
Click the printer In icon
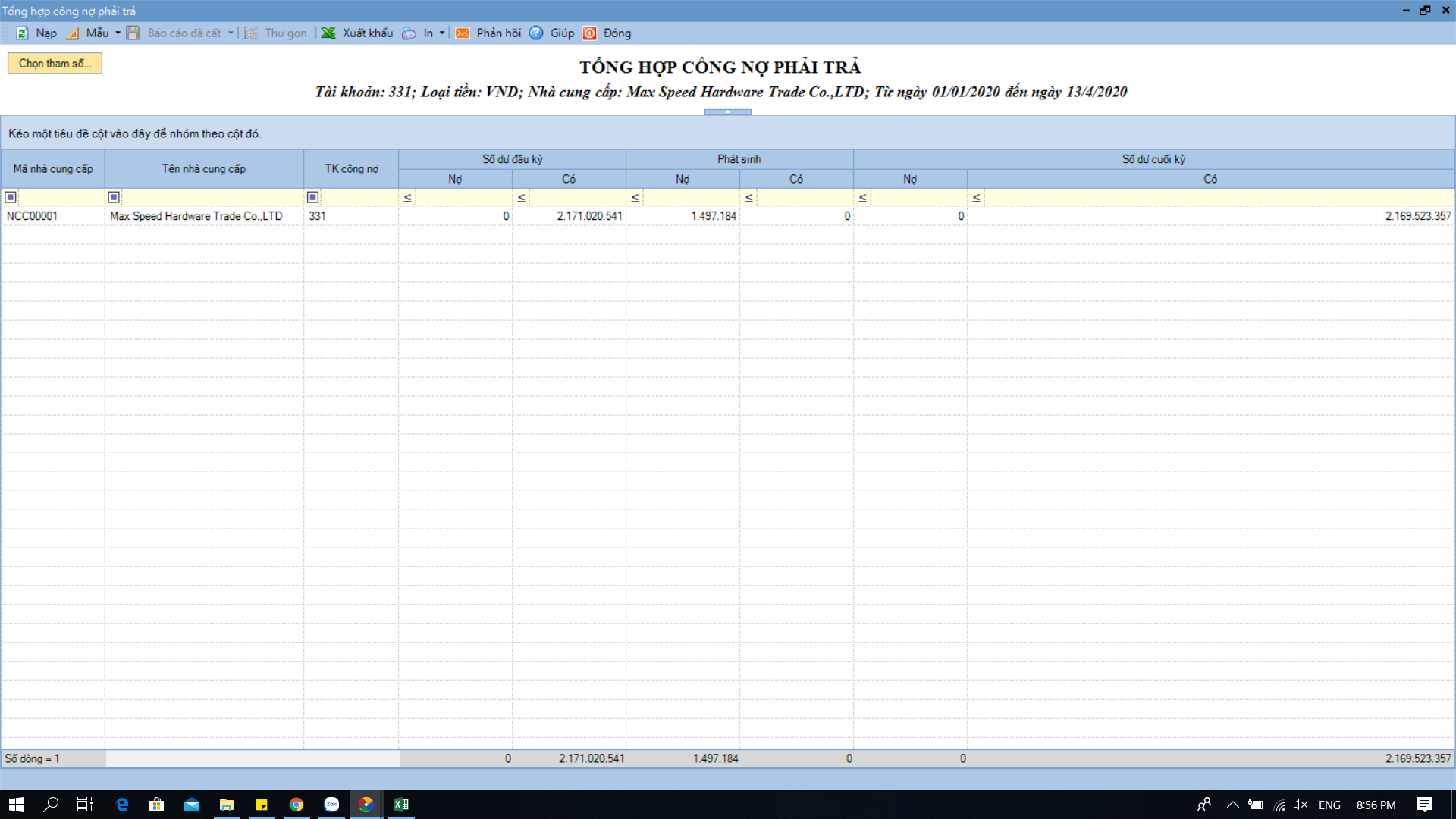point(409,33)
